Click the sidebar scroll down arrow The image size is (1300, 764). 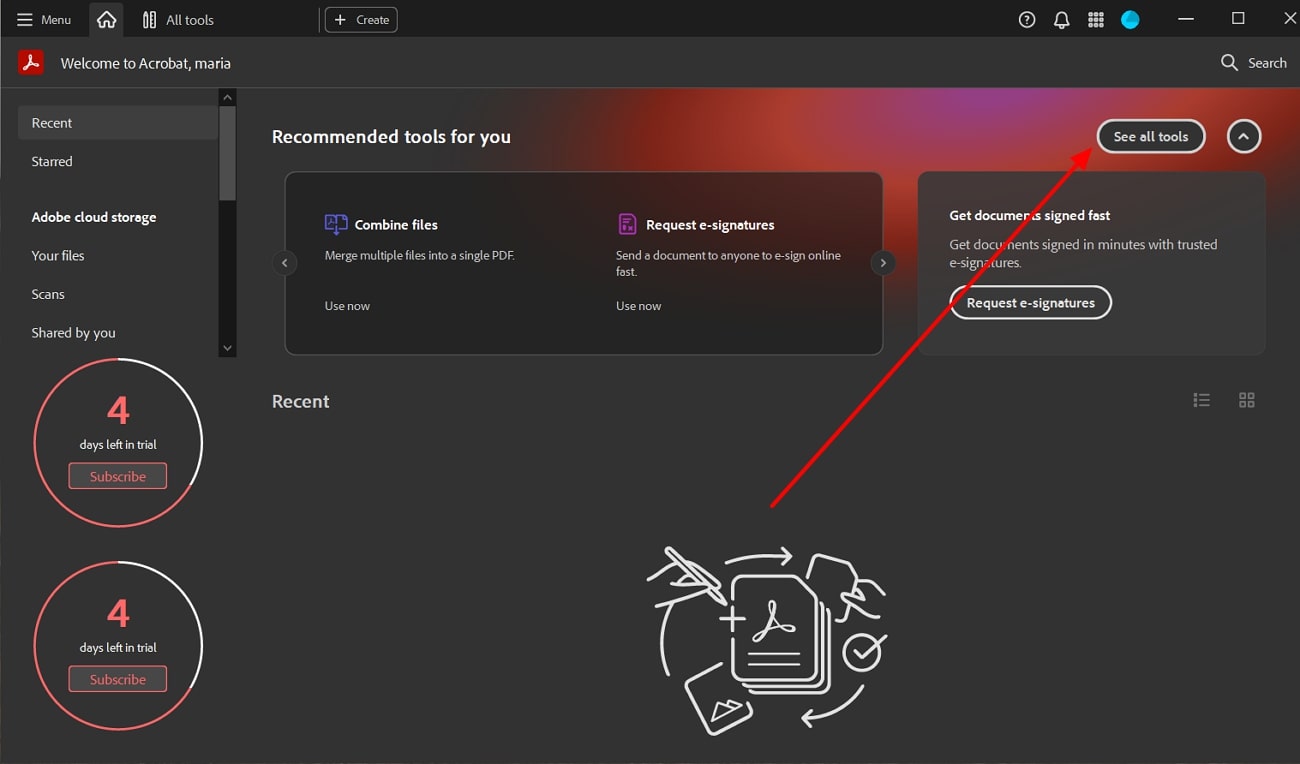[228, 348]
